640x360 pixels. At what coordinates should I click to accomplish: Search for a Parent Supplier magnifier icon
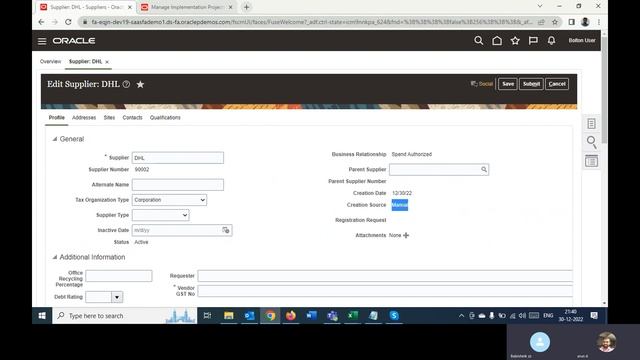[x=484, y=169]
